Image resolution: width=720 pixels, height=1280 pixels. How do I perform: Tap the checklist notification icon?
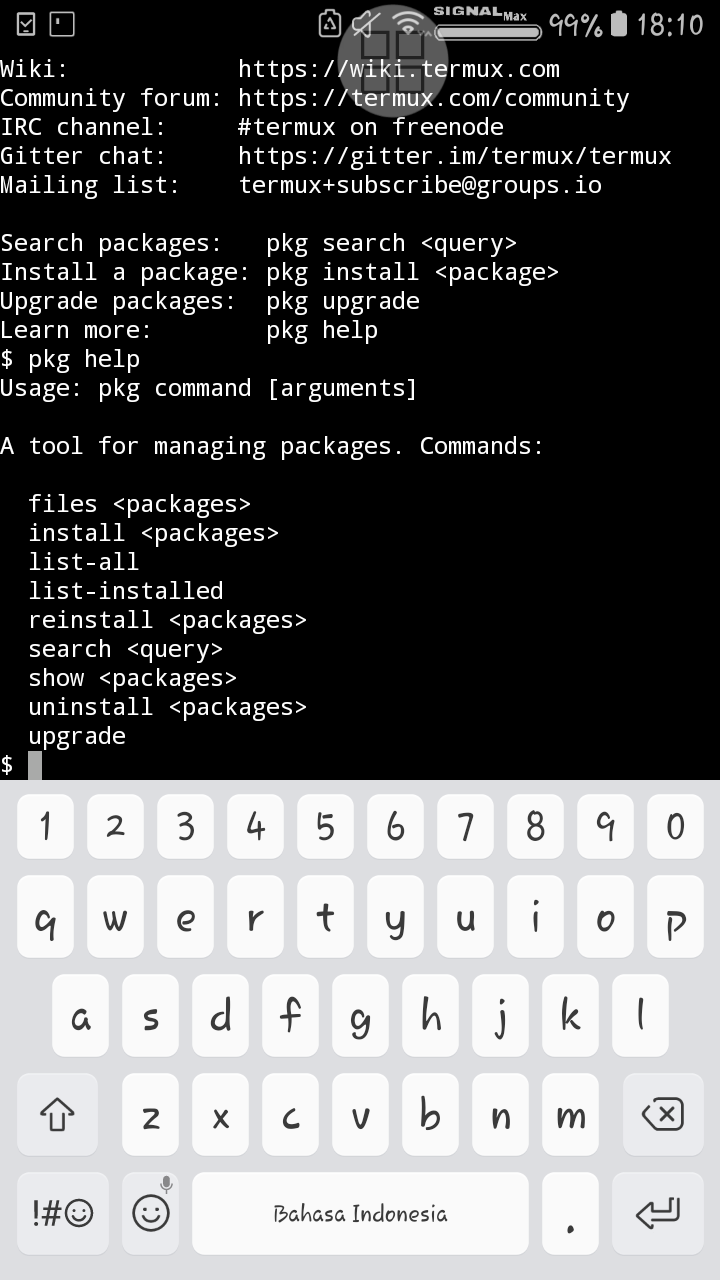[x=27, y=24]
